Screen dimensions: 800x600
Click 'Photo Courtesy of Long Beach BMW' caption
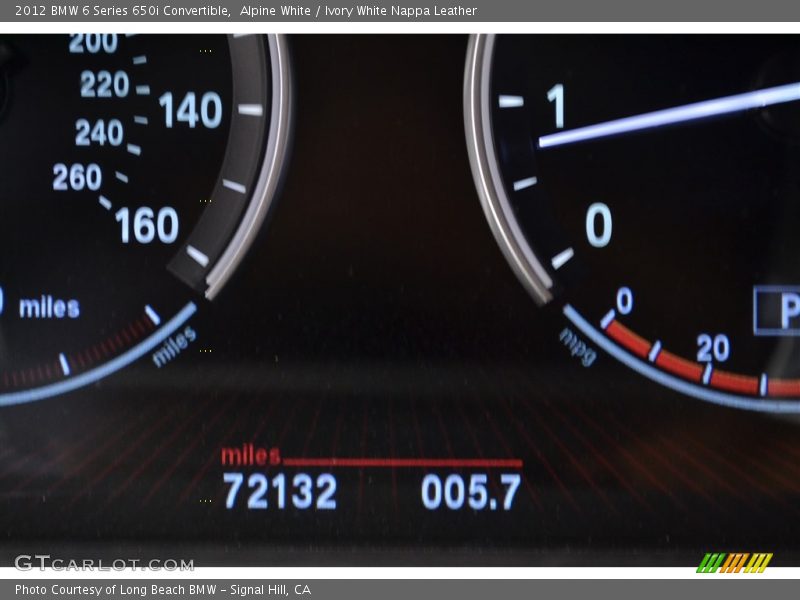pos(116,590)
